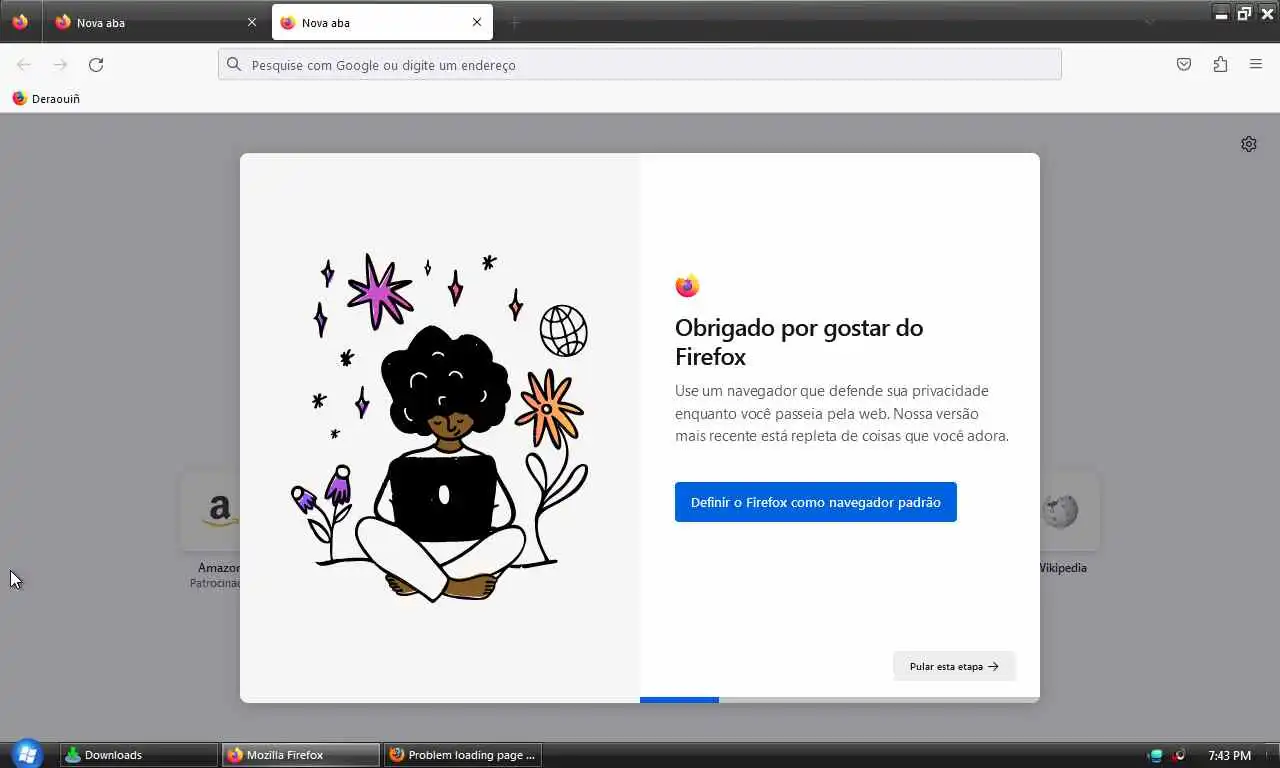1280x768 pixels.
Task: Click the Firefox View icon in tab strip
Action: [x=20, y=22]
